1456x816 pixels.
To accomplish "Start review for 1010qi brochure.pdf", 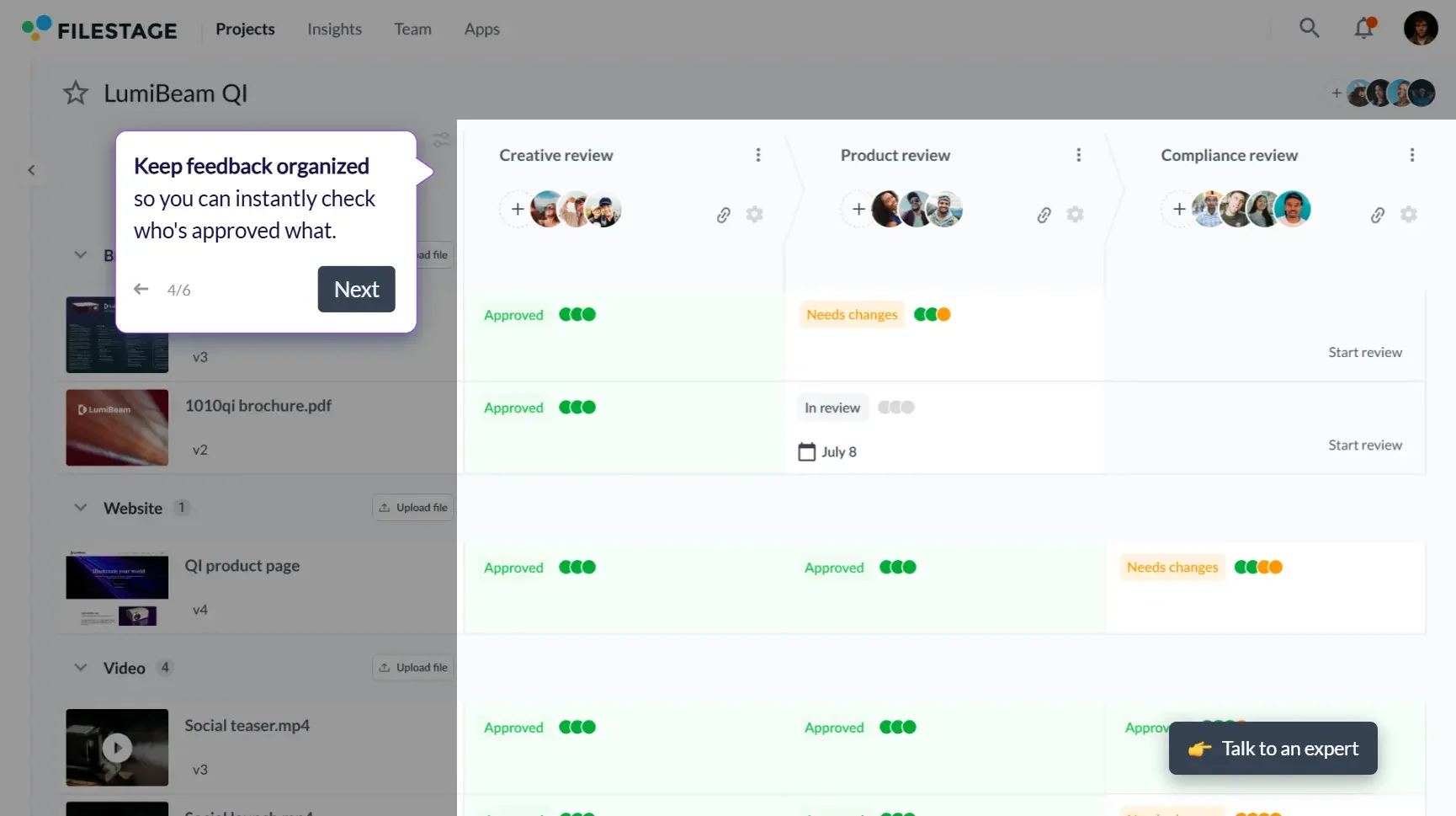I will pos(1365,445).
